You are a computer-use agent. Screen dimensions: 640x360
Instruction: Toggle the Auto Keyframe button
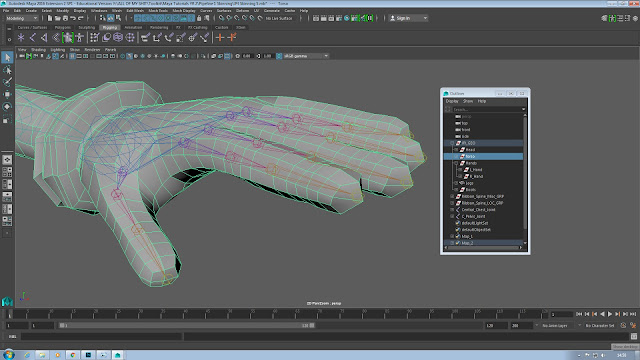point(623,325)
